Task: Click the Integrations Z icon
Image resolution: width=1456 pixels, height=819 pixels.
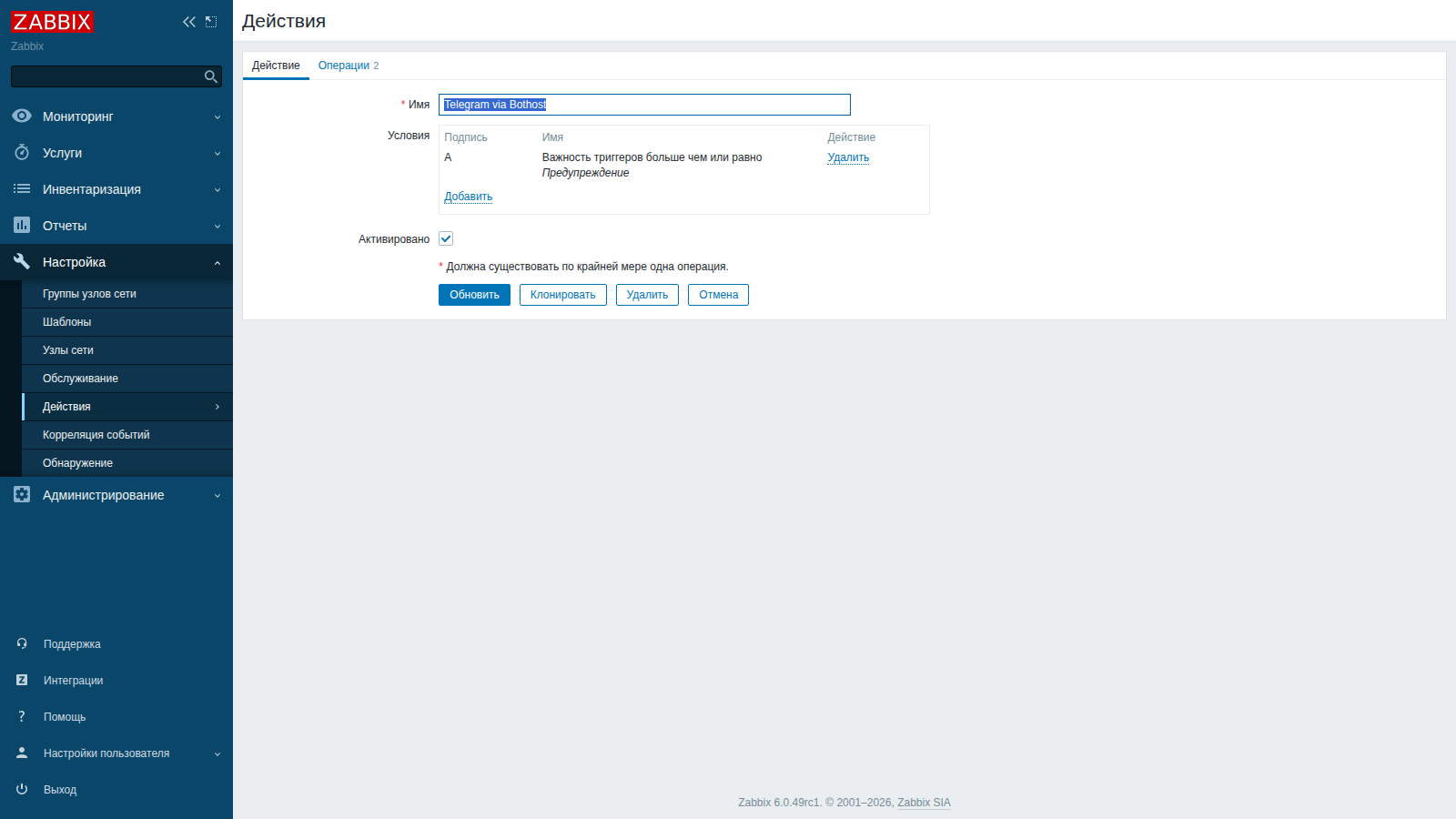Action: tap(22, 680)
